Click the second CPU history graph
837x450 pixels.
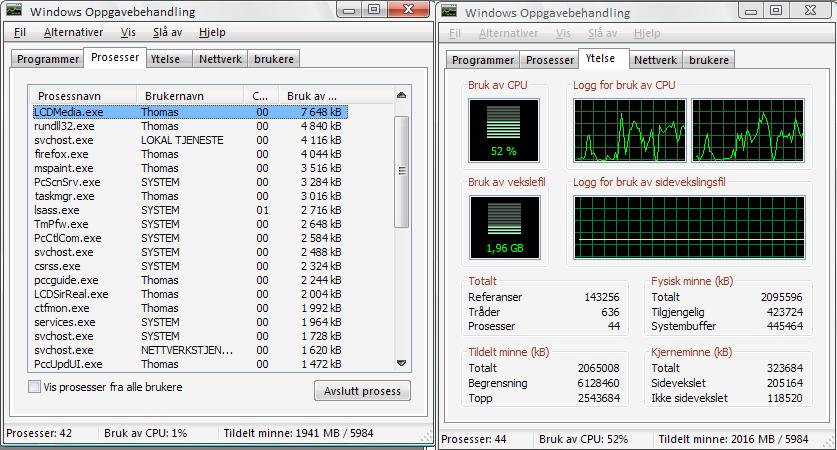tap(748, 130)
